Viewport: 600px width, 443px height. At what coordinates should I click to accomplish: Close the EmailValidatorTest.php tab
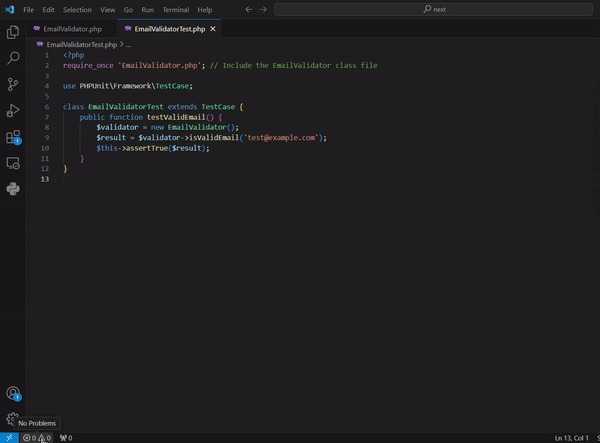213,29
